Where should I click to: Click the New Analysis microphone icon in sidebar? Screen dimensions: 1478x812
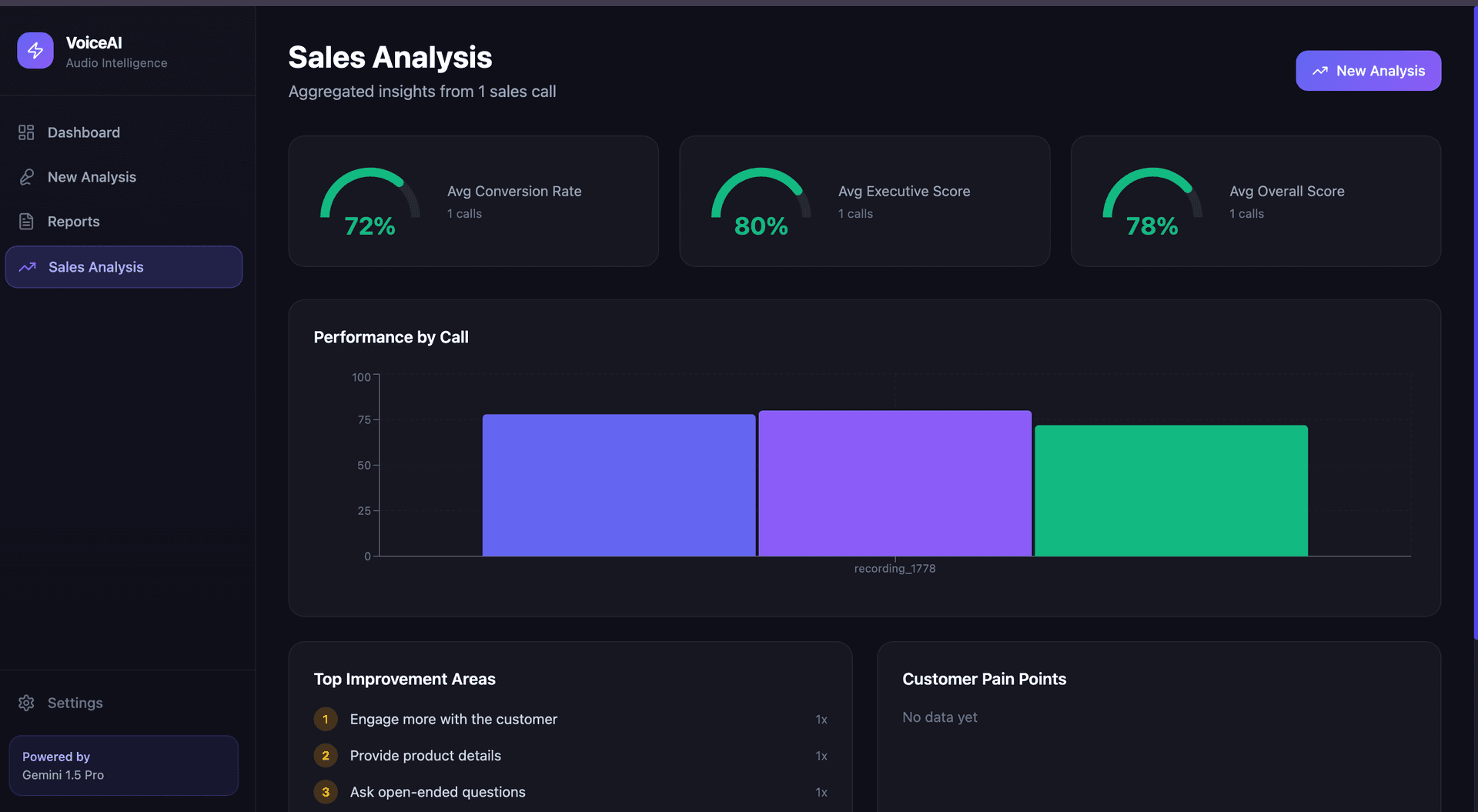point(26,177)
